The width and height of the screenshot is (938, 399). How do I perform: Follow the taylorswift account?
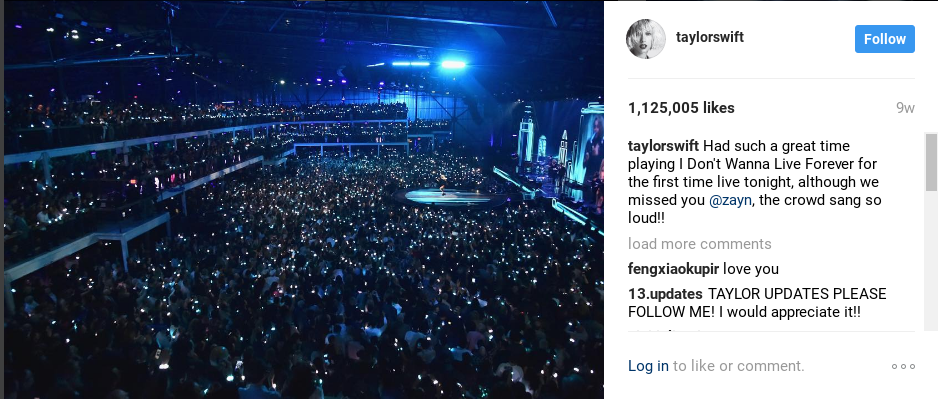(884, 39)
